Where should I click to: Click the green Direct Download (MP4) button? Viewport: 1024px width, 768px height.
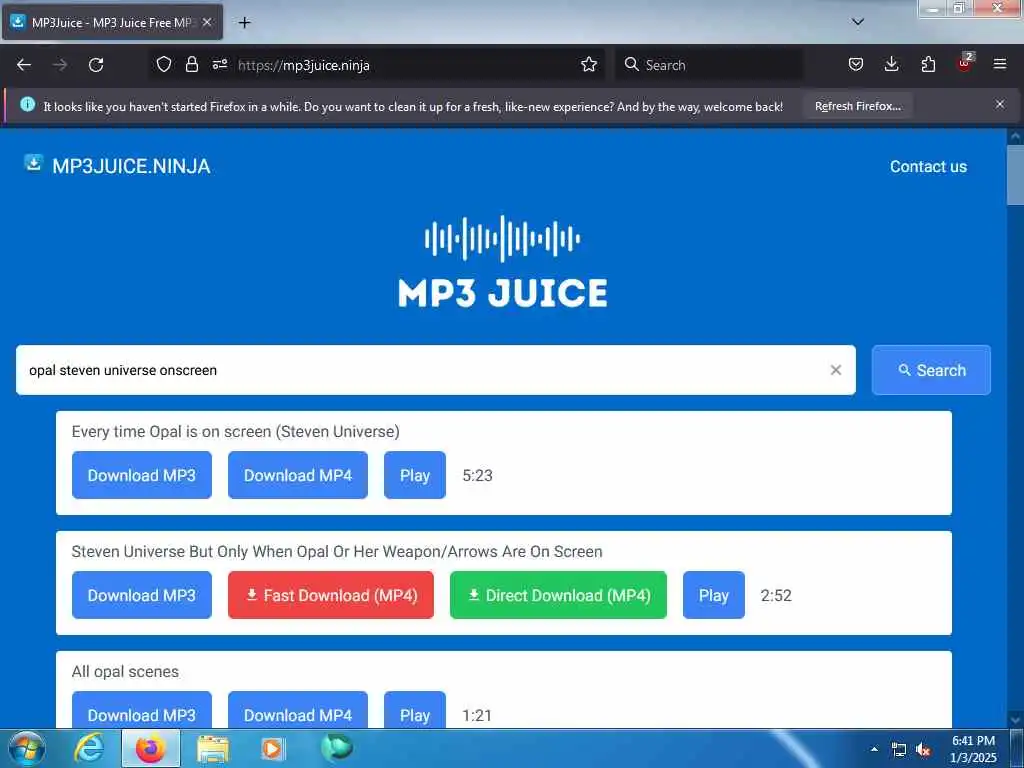pos(558,595)
